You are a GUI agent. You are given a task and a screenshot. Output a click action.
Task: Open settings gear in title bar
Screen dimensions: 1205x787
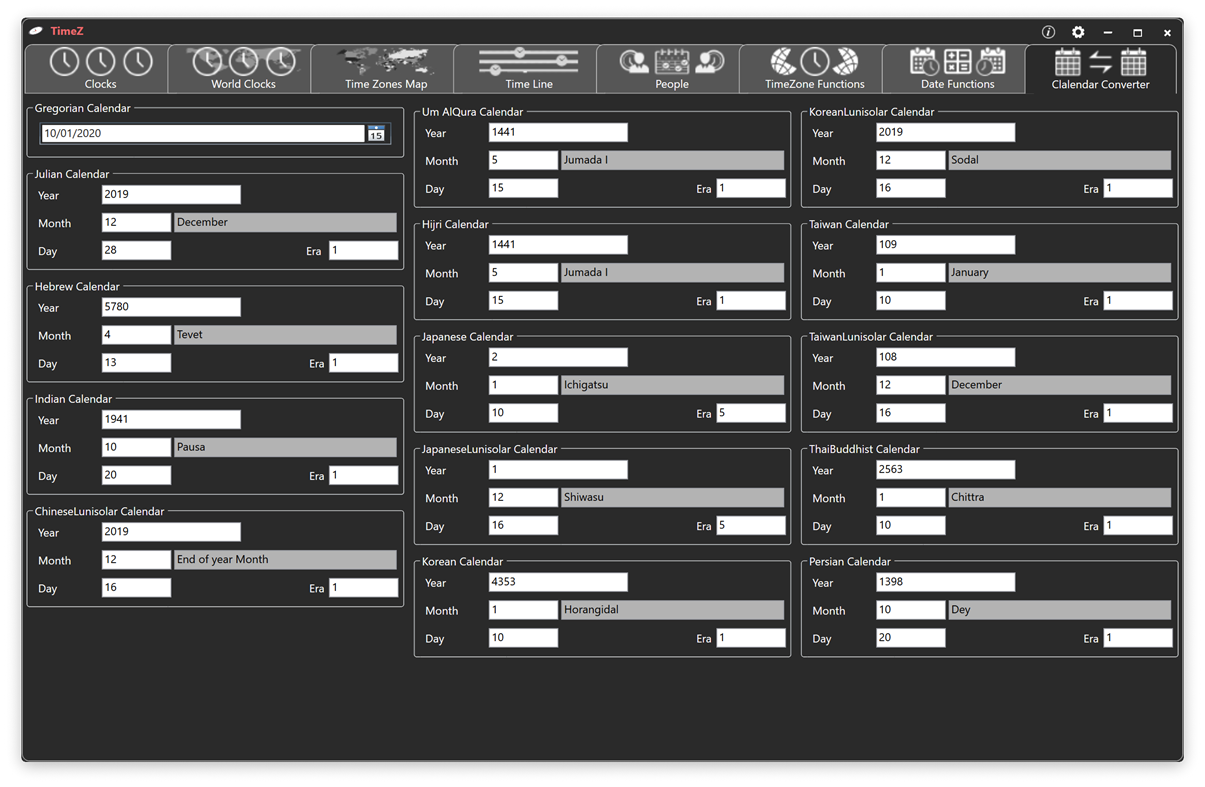1078,32
